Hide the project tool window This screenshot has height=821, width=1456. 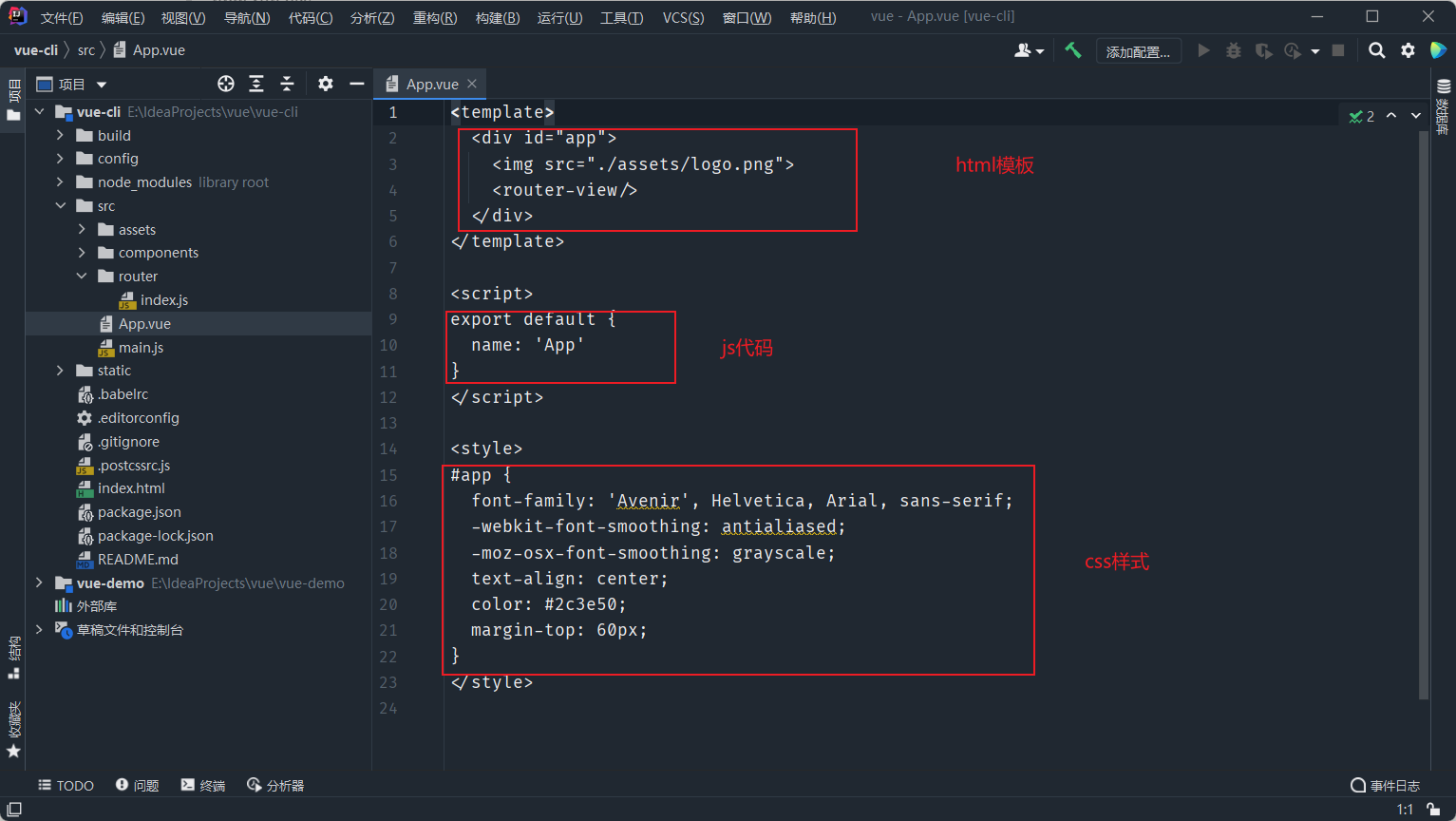[356, 84]
